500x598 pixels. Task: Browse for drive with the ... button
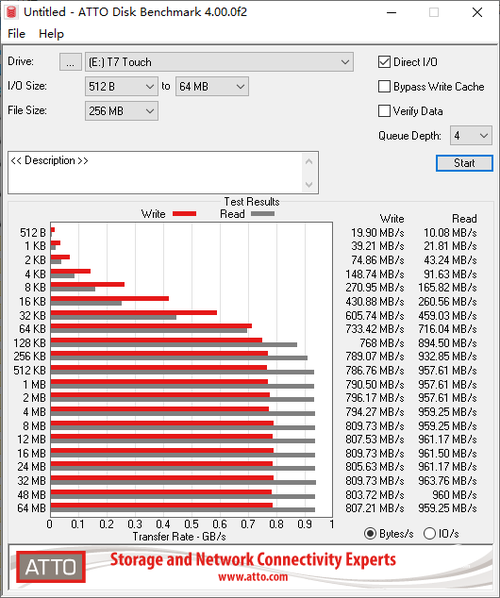point(70,62)
